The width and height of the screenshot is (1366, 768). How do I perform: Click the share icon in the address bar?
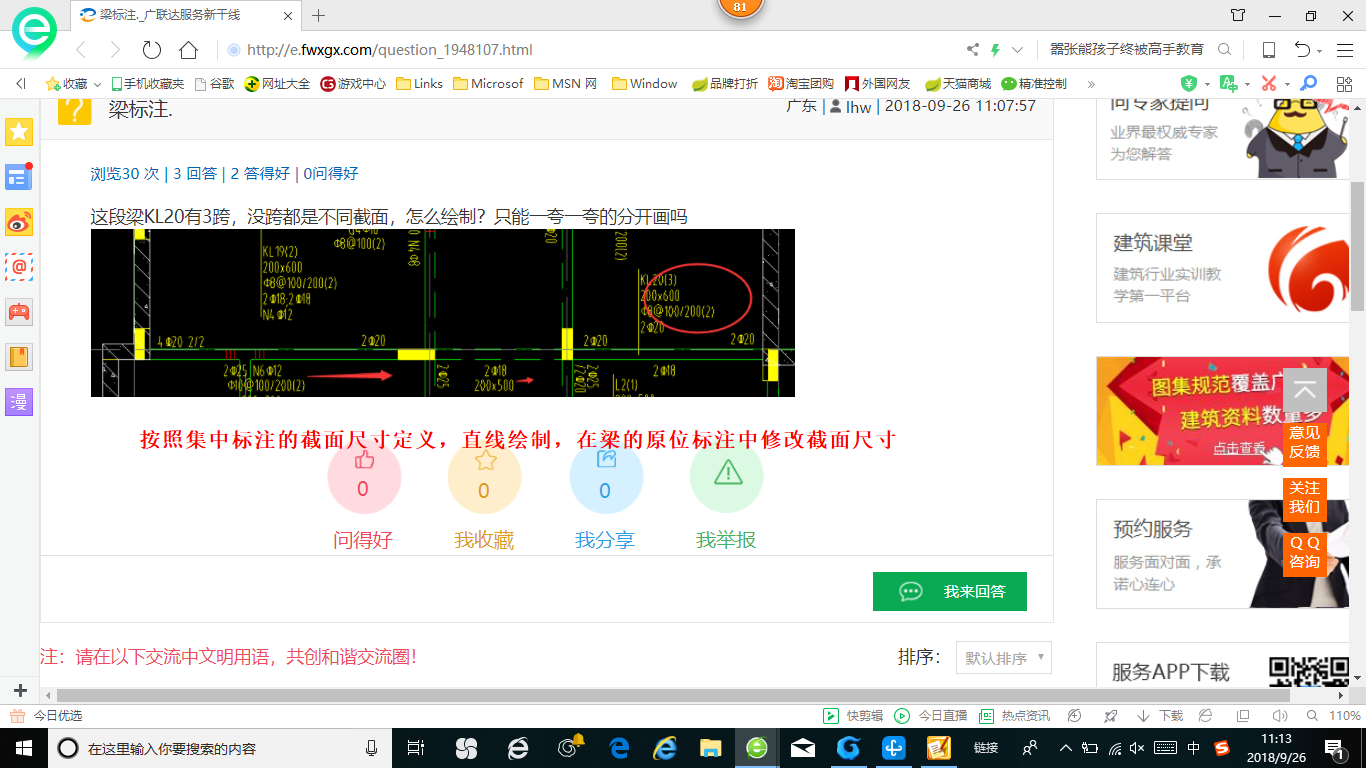(973, 50)
